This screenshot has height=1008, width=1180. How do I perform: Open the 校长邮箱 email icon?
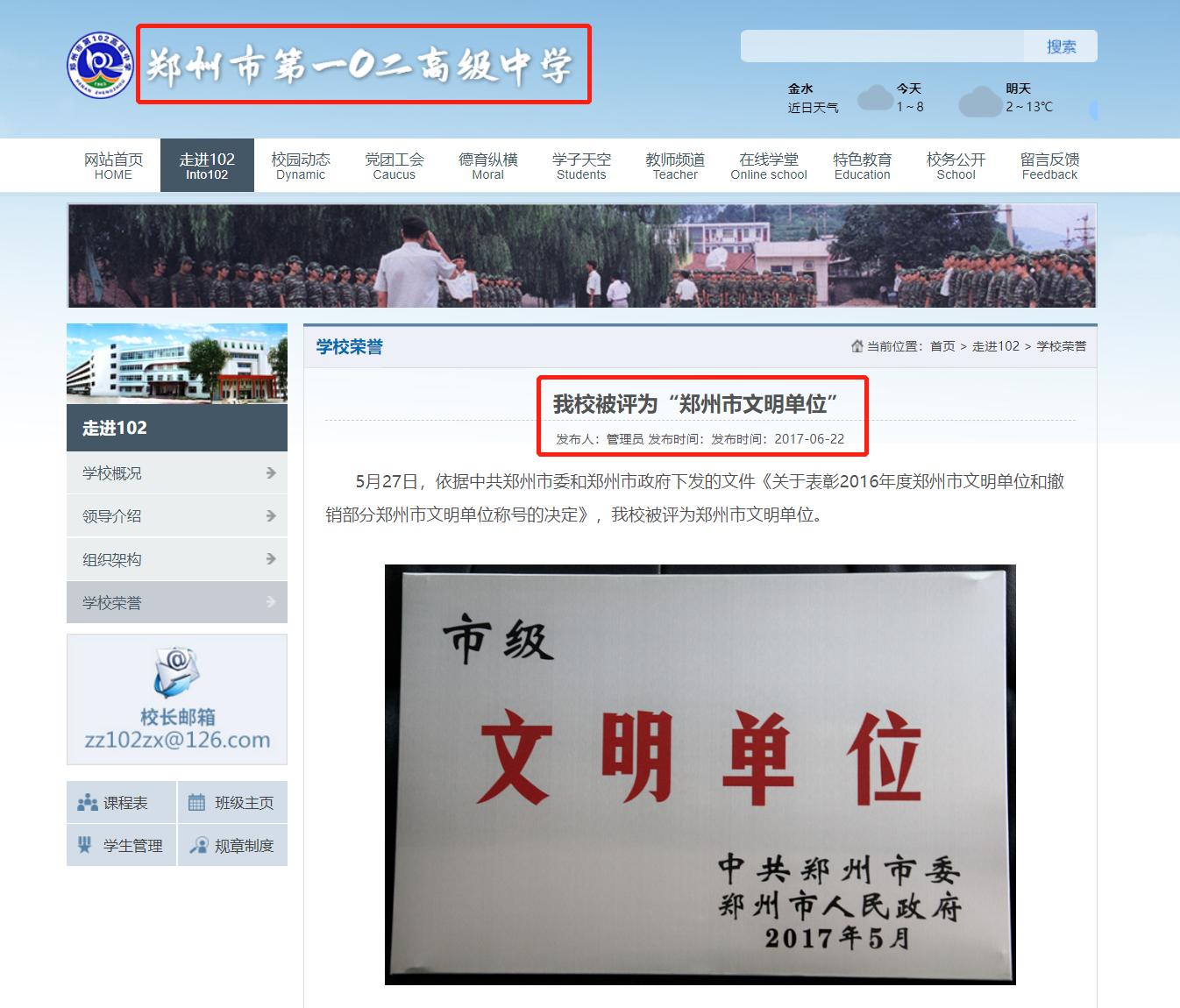tap(176, 671)
